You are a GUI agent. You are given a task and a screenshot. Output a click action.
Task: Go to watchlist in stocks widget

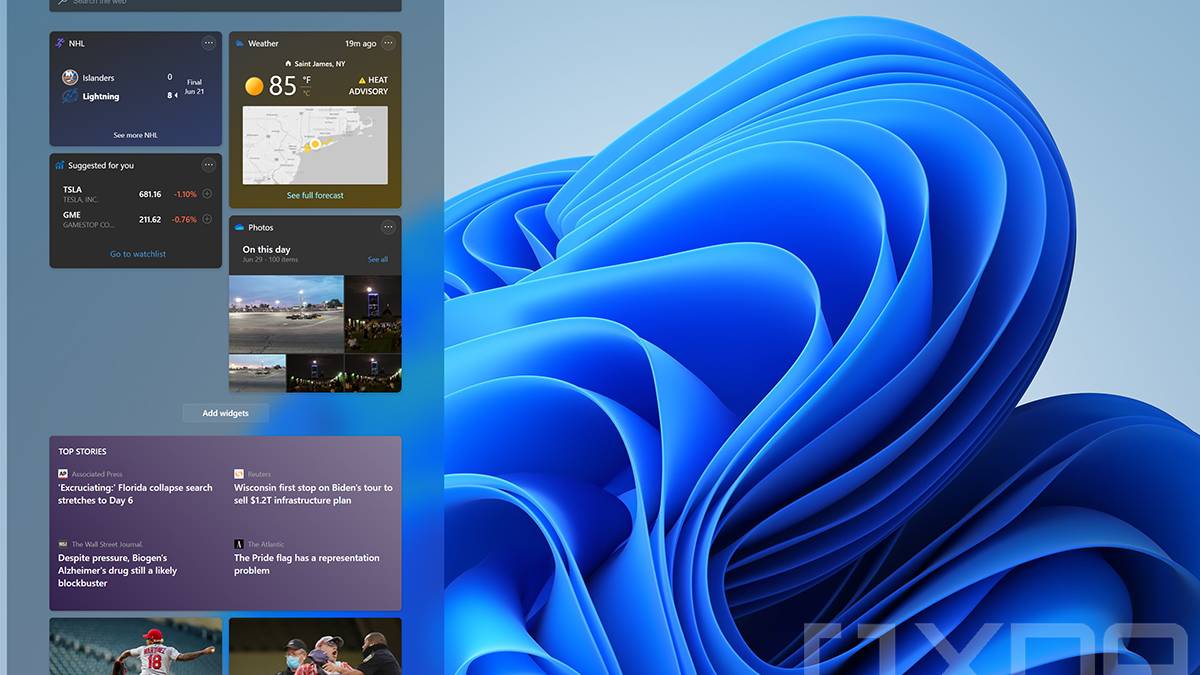coord(138,254)
